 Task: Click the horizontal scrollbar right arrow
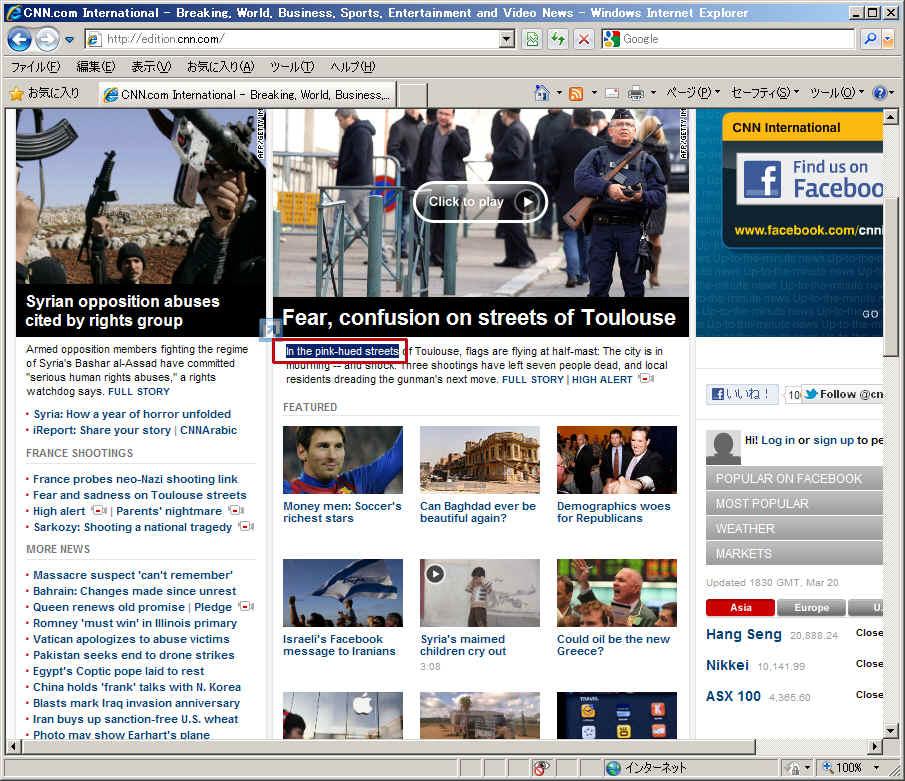click(x=876, y=746)
